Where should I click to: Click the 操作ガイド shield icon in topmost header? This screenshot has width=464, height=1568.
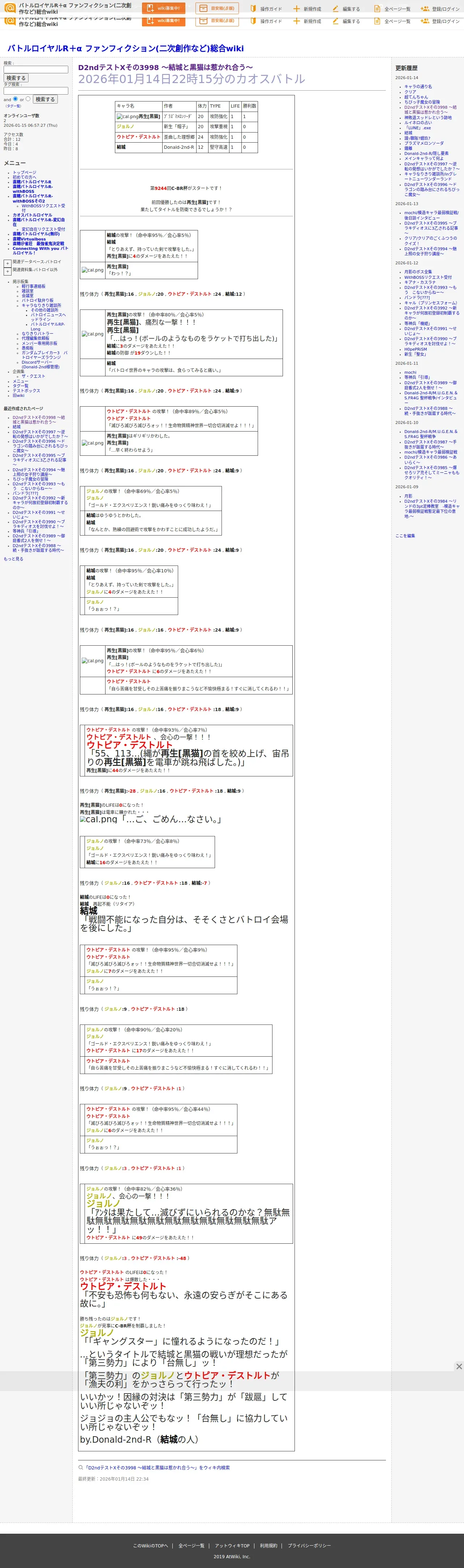pos(253,9)
